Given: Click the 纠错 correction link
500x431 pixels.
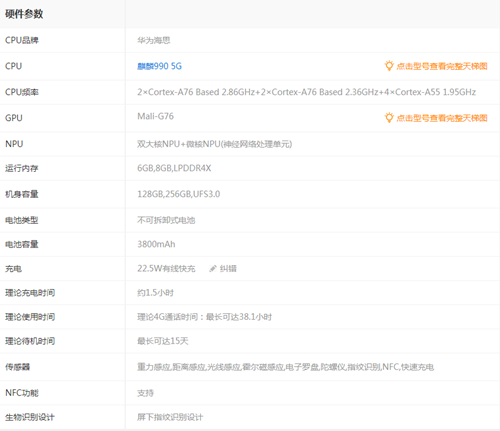Looking at the screenshot, I should pyautogui.click(x=228, y=268).
